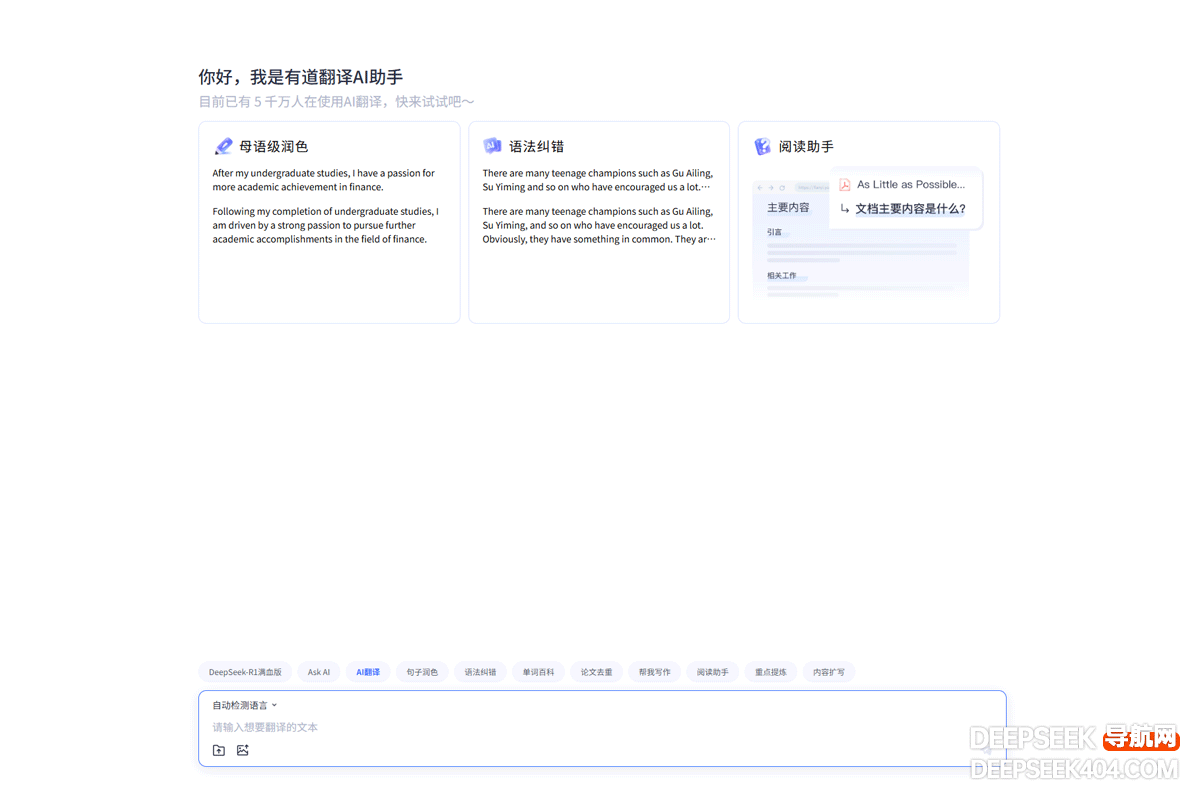Click the 'As Little as Possible...' document label

[910, 184]
